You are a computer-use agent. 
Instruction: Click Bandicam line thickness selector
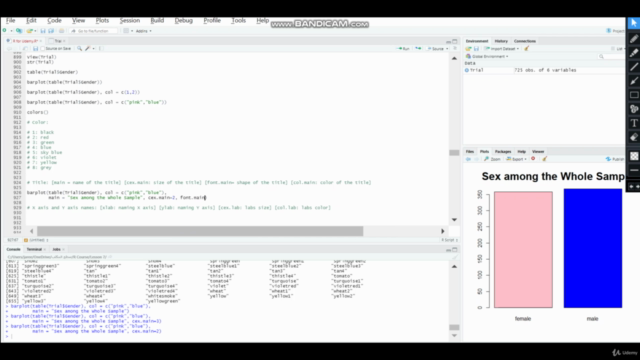pyautogui.click(x=634, y=170)
